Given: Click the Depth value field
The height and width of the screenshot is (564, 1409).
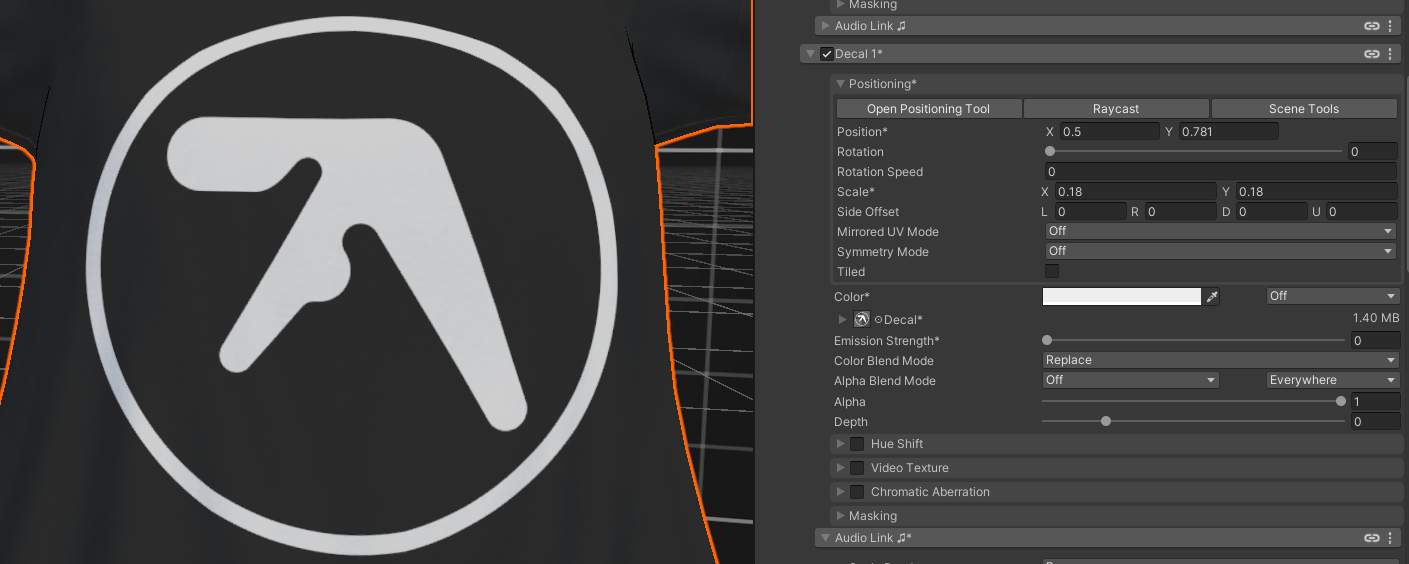Looking at the screenshot, I should (x=1374, y=421).
